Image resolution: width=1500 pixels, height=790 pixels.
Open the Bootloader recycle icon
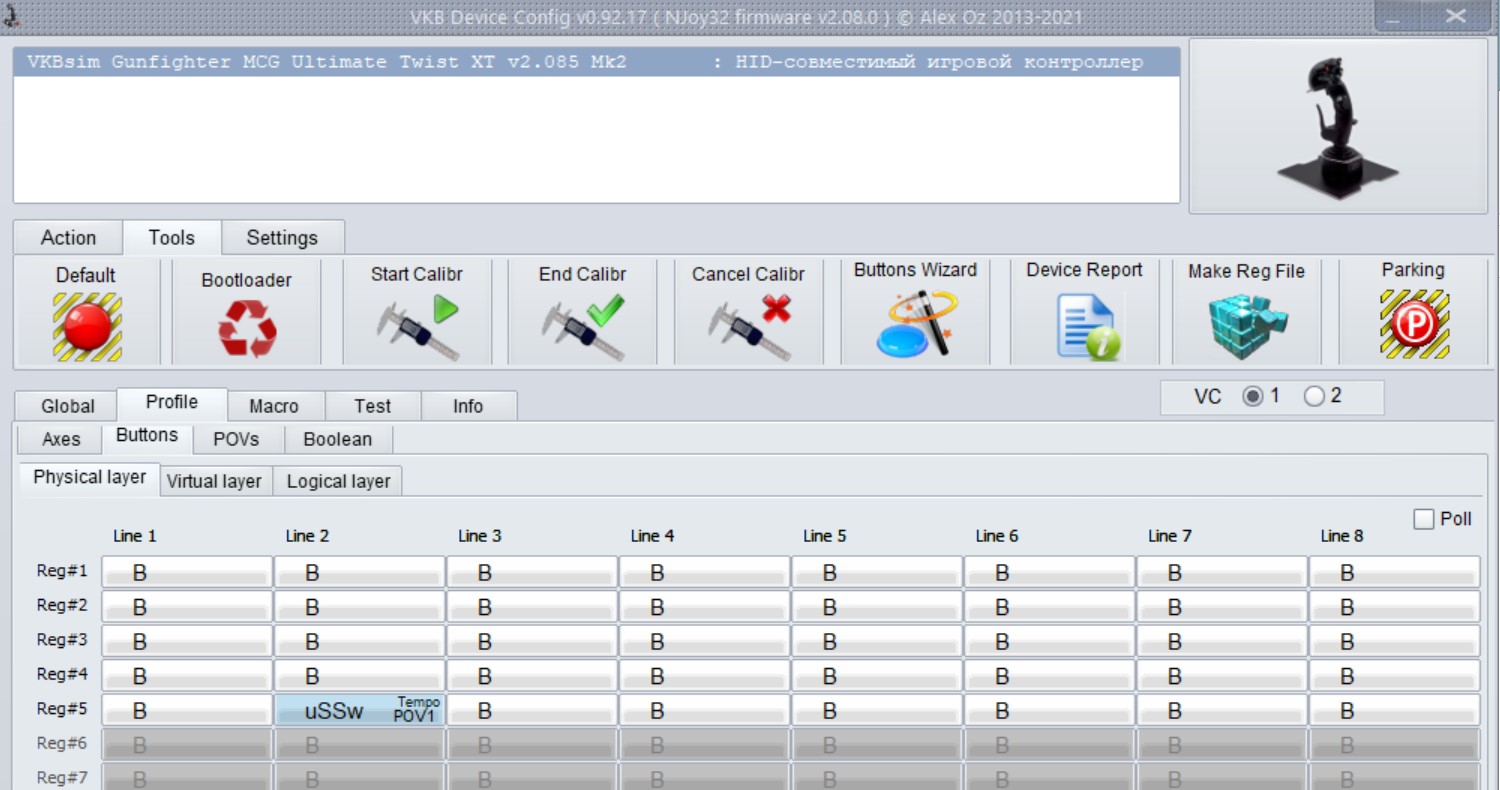click(x=247, y=329)
